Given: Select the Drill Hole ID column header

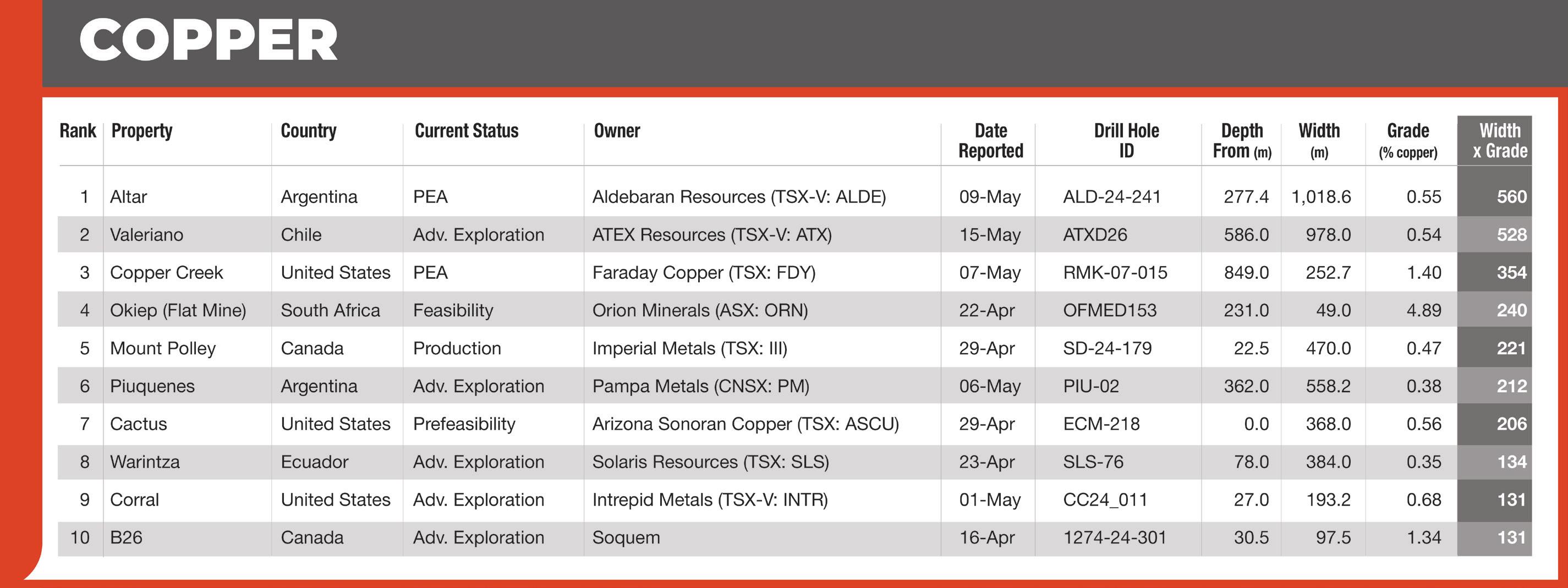Looking at the screenshot, I should (1126, 141).
